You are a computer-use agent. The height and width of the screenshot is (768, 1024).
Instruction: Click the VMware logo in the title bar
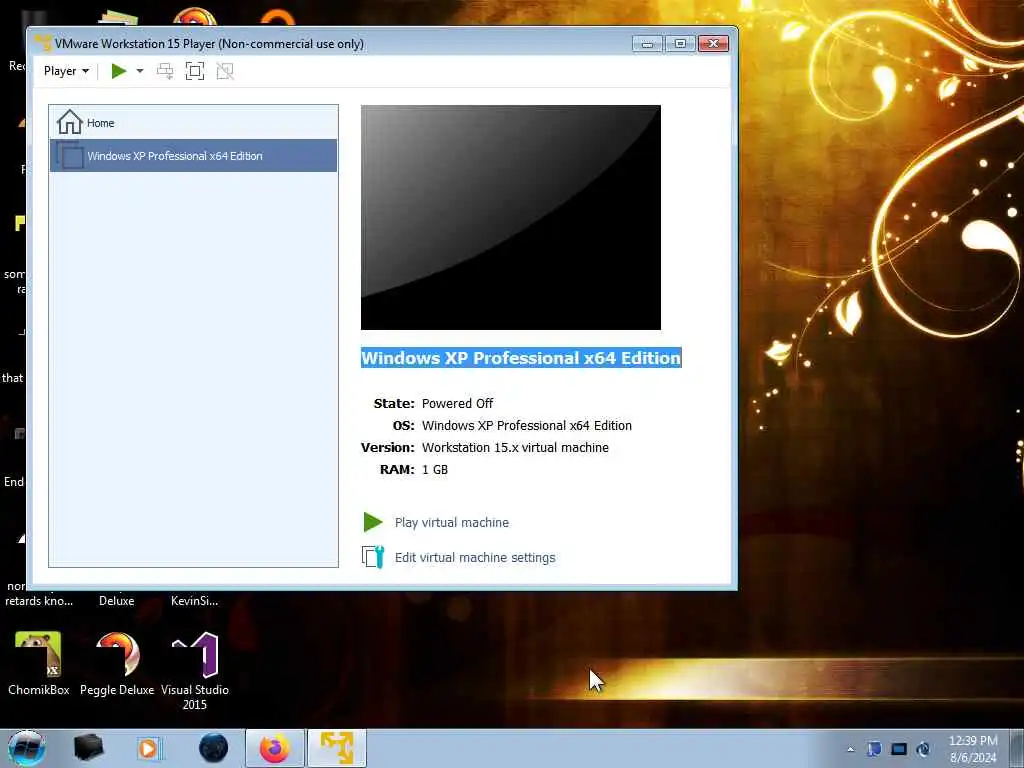(42, 43)
